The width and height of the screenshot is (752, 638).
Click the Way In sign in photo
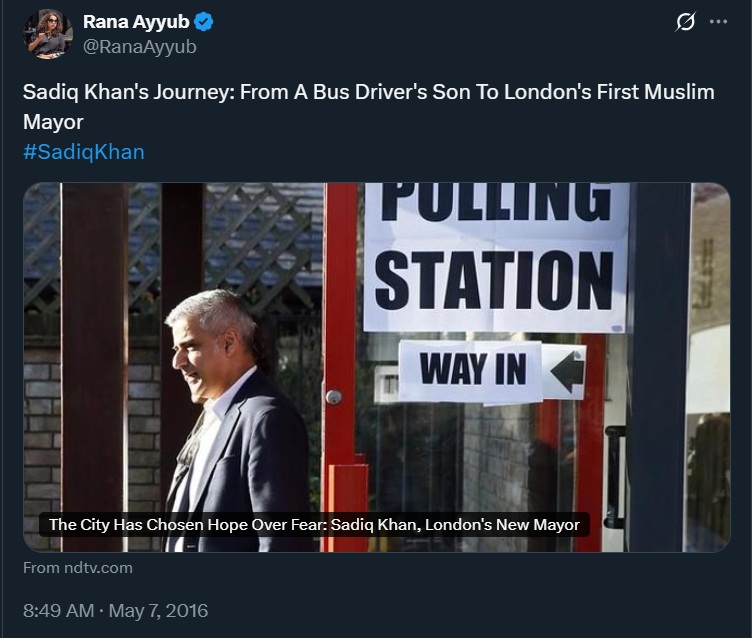[x=472, y=370]
